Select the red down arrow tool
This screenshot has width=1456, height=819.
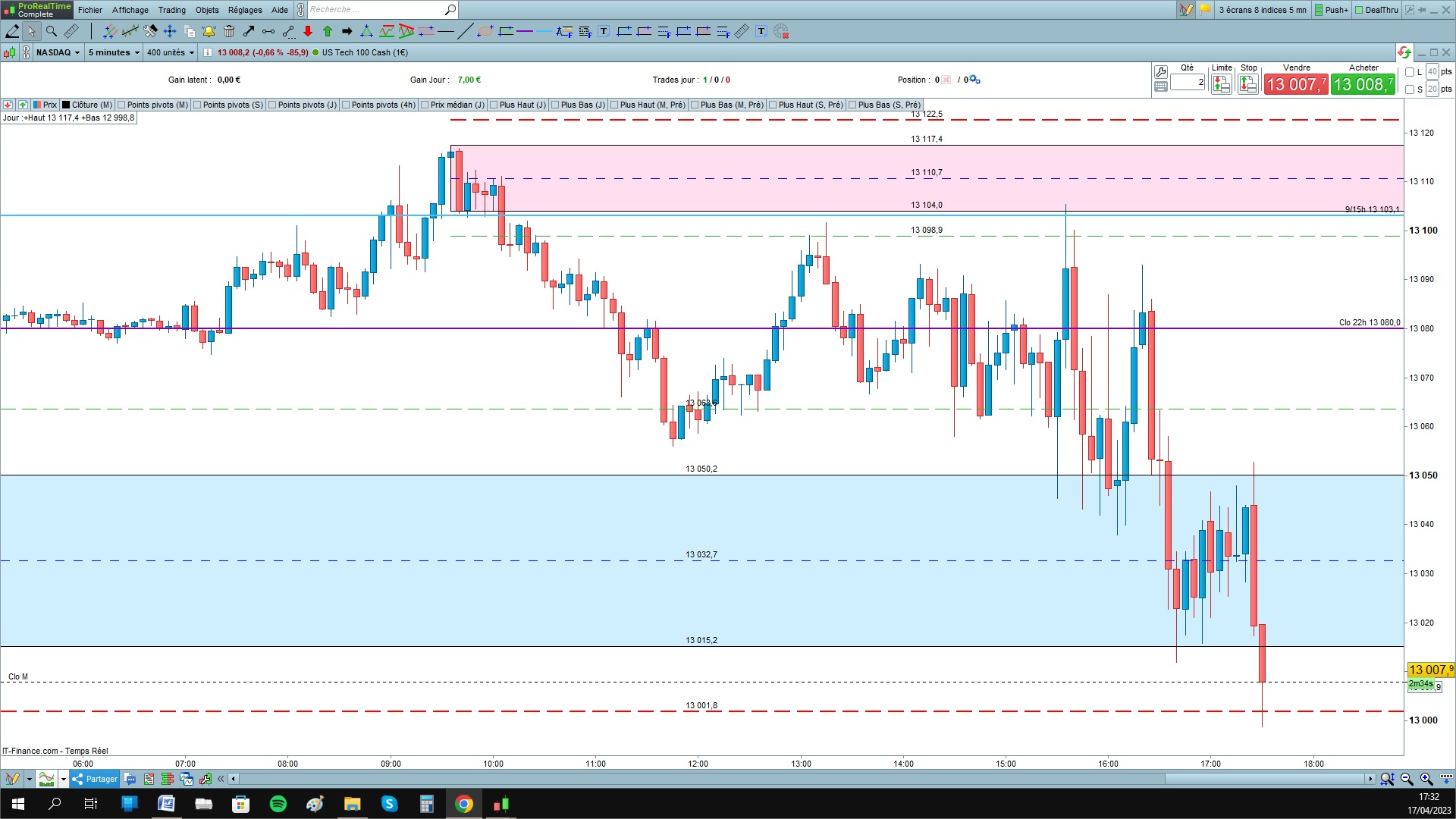308,31
